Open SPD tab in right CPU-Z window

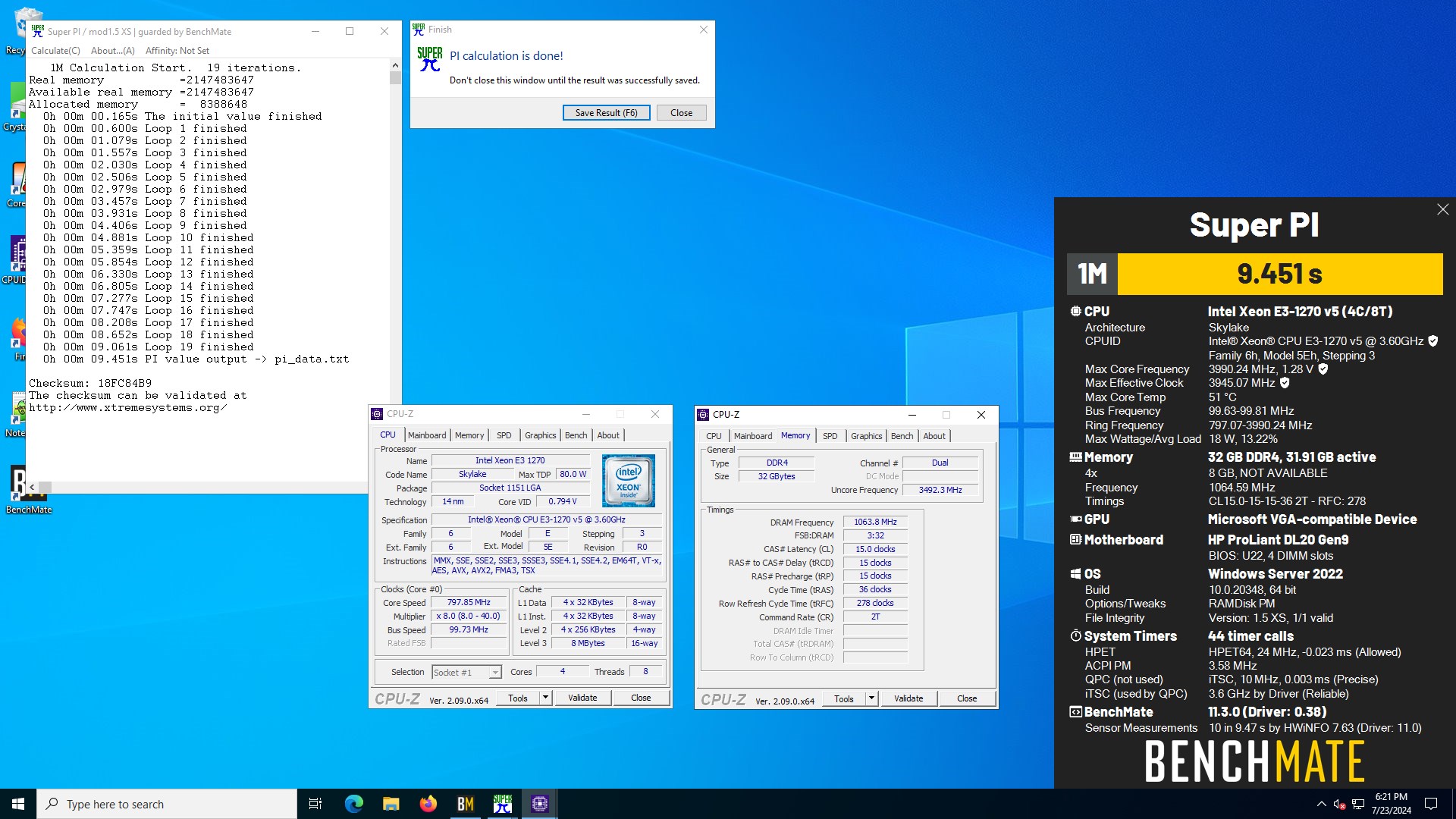tap(830, 435)
